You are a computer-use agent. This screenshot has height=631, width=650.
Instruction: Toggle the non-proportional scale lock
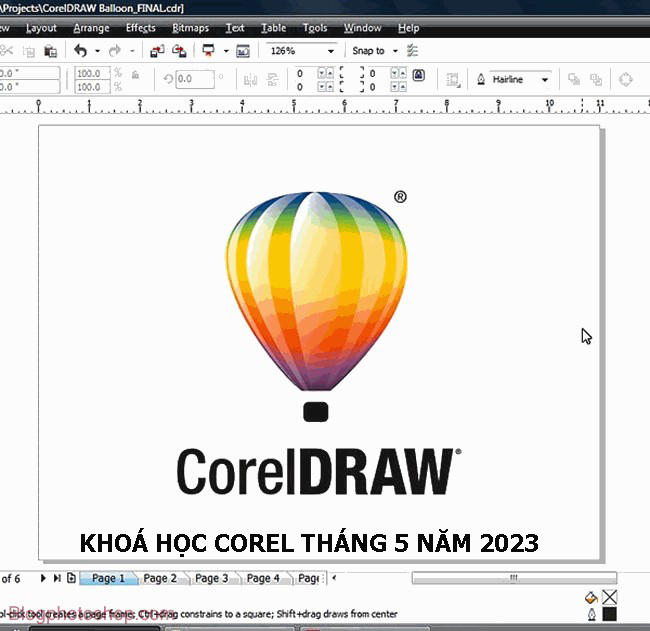click(x=135, y=75)
